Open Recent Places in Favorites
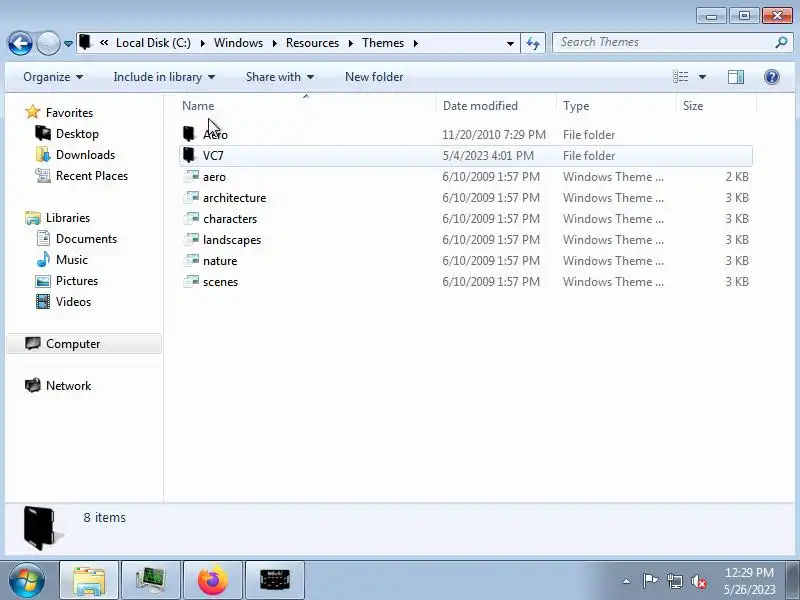Image resolution: width=800 pixels, height=600 pixels. pos(92,176)
